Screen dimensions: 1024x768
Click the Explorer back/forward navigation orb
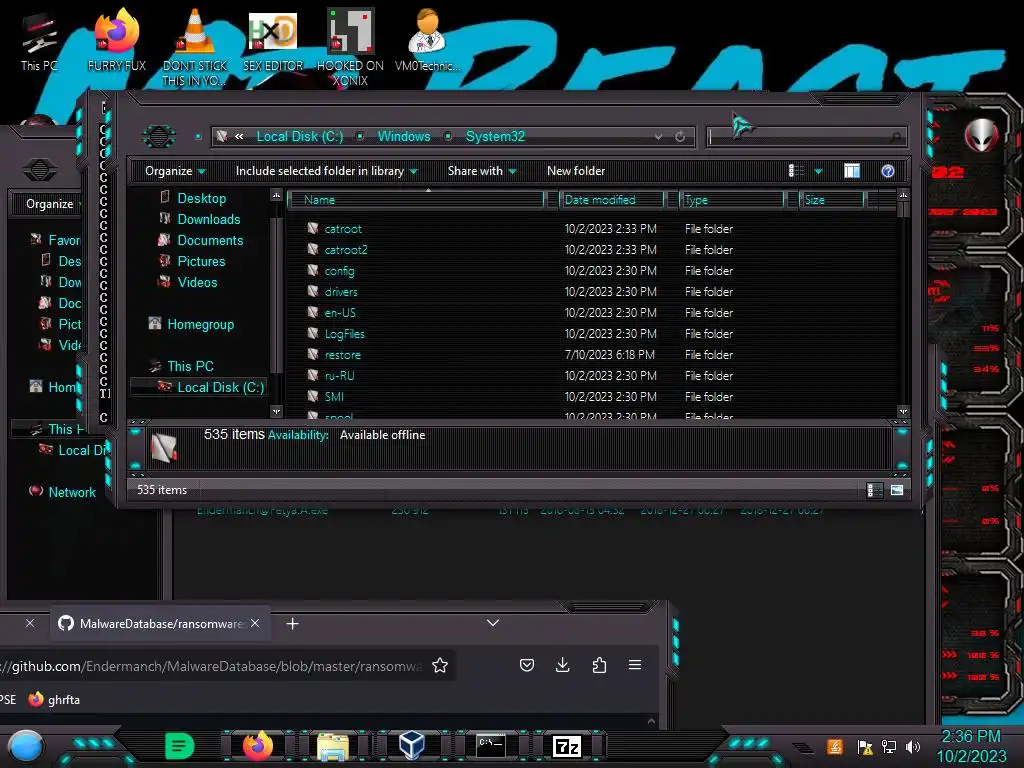click(159, 136)
